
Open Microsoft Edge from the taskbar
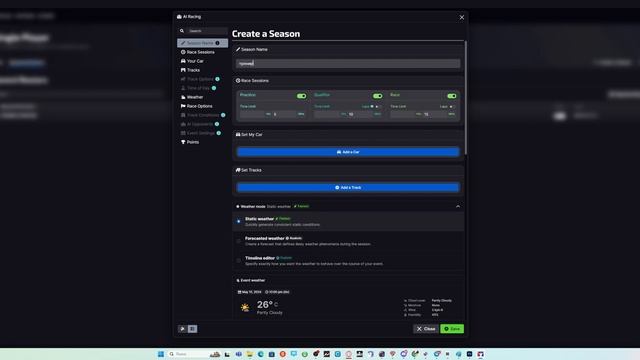click(260, 354)
